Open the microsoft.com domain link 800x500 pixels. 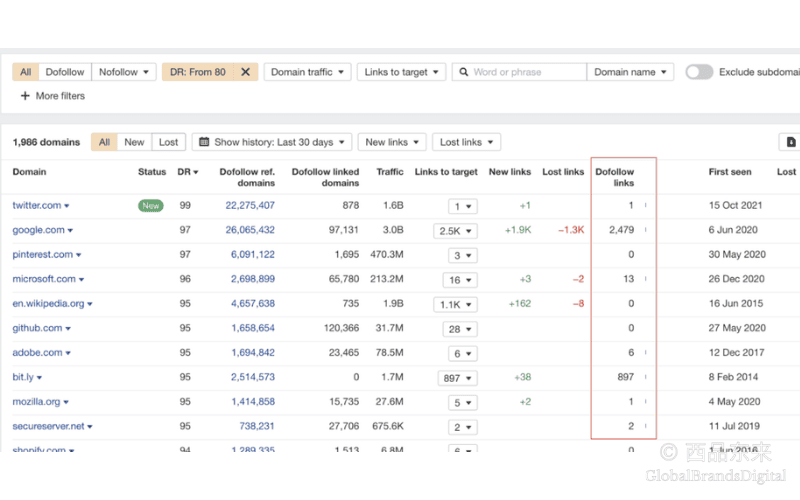click(x=44, y=279)
